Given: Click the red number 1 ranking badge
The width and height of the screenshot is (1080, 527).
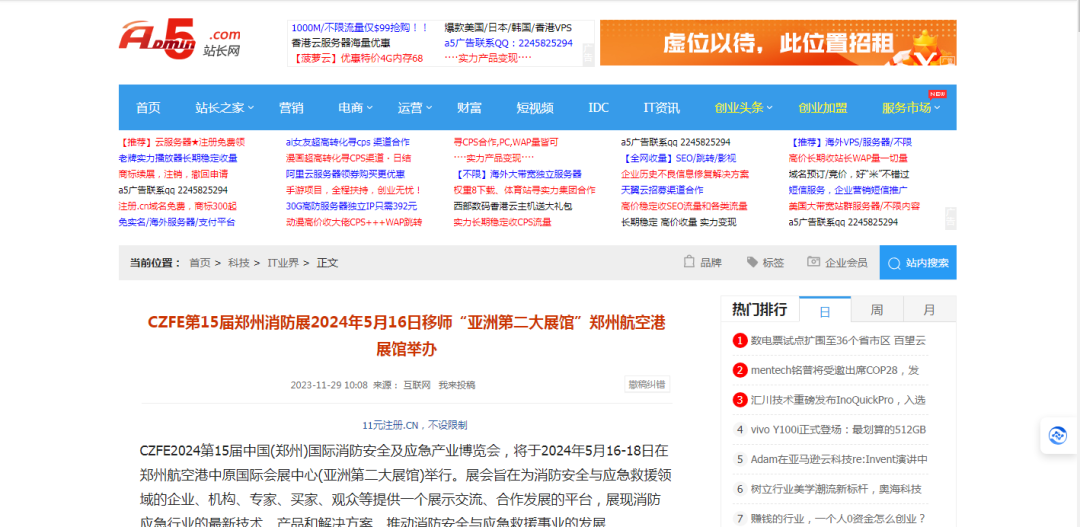Looking at the screenshot, I should (x=740, y=340).
